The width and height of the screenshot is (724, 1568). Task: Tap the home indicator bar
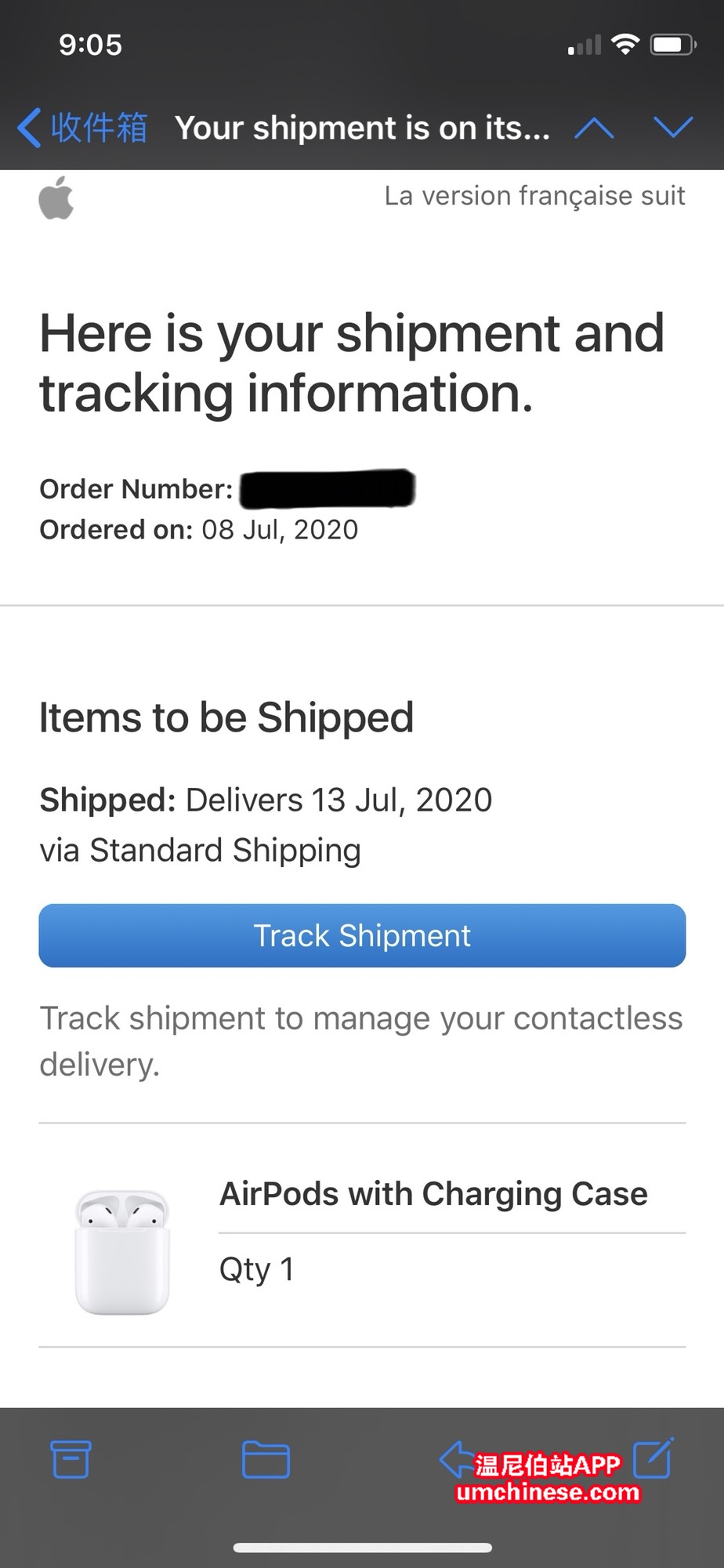point(362,1548)
